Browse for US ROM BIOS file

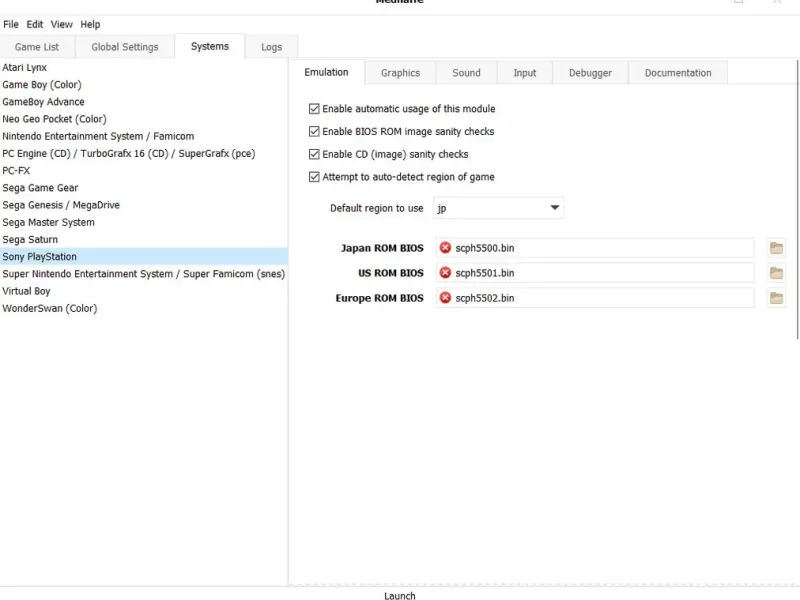[x=776, y=273]
